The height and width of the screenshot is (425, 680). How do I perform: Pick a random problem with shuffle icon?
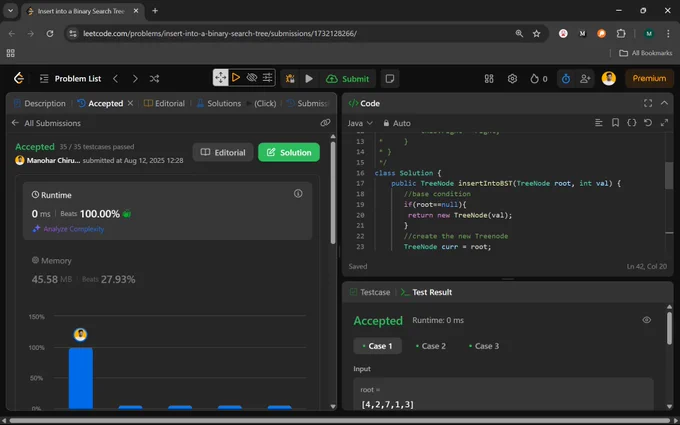(154, 78)
